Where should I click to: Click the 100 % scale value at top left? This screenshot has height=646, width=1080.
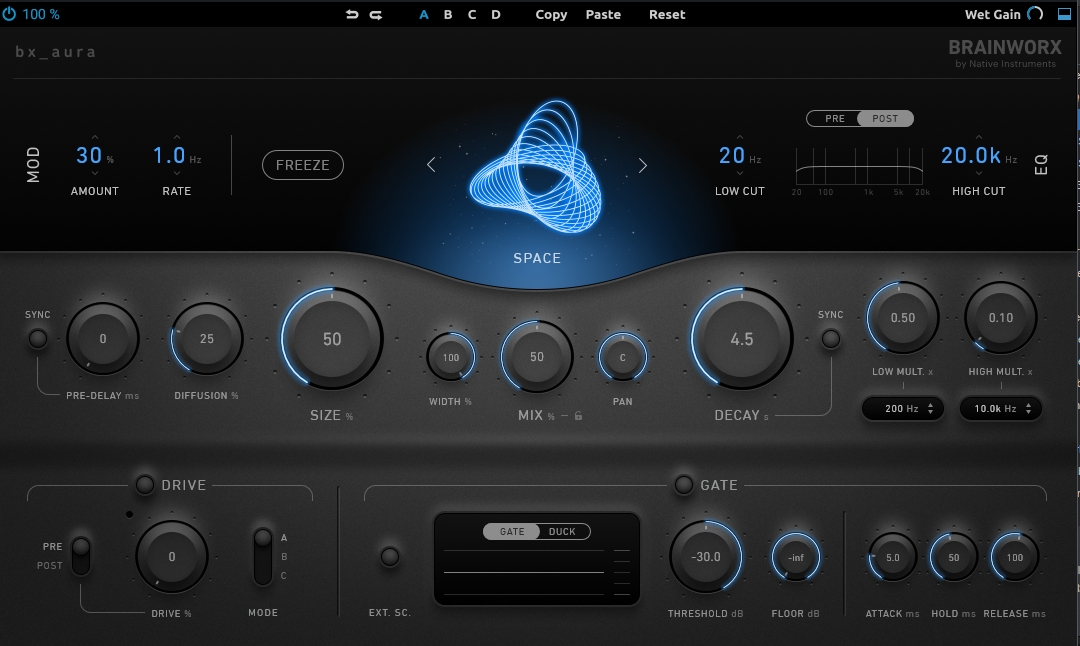tap(41, 14)
